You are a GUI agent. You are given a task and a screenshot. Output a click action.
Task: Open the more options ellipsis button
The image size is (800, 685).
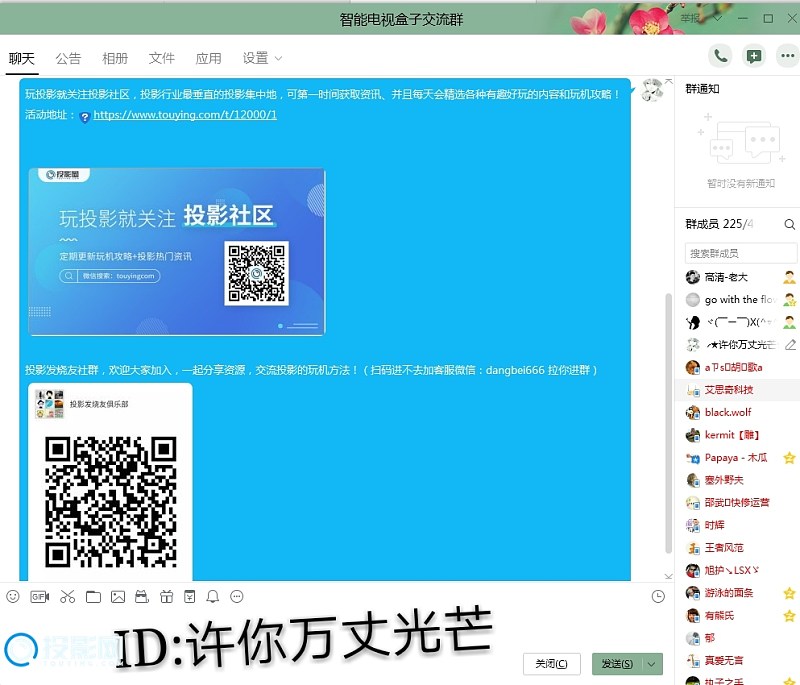coord(787,56)
